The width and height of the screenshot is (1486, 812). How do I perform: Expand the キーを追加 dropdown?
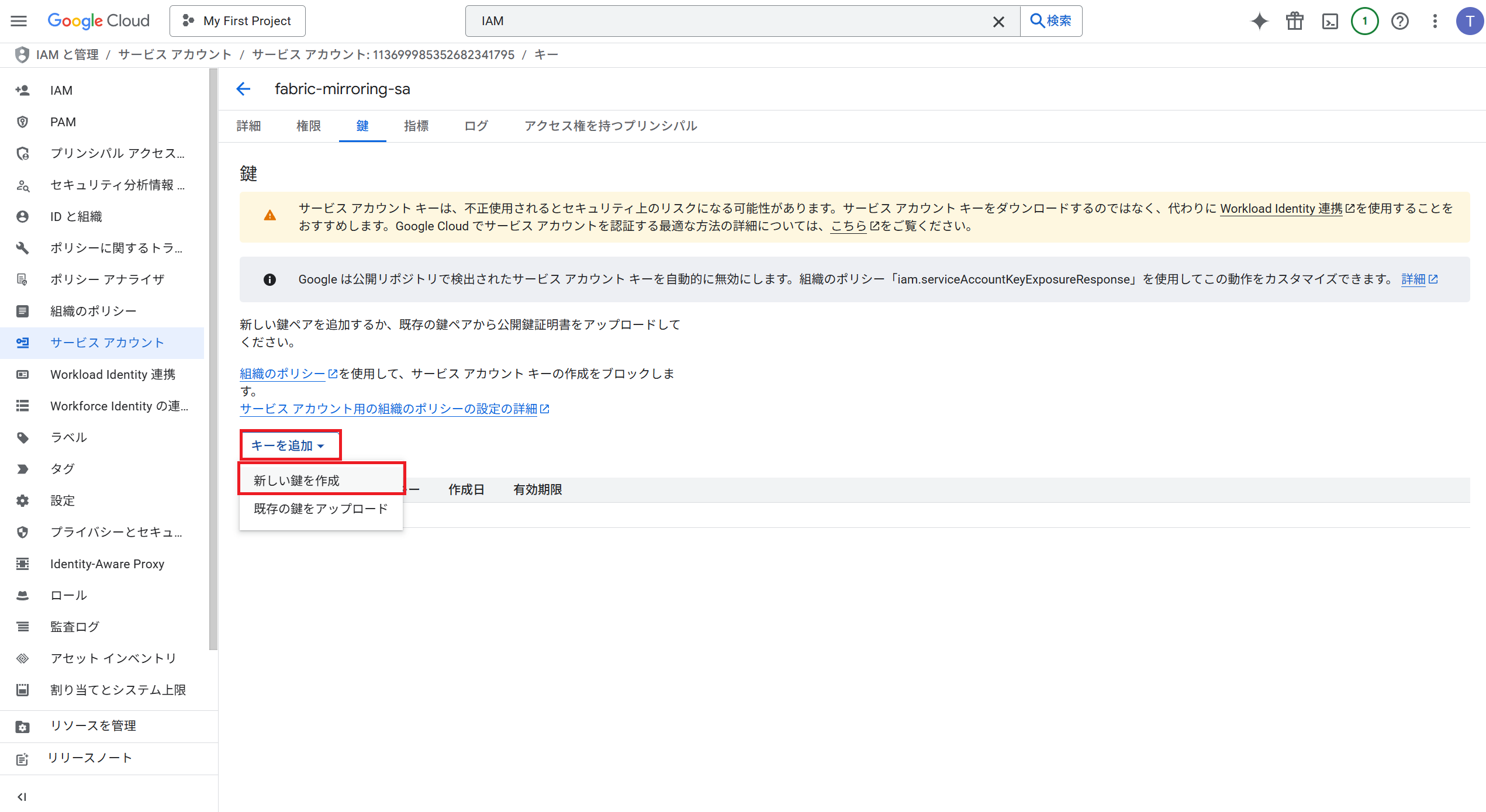point(289,445)
